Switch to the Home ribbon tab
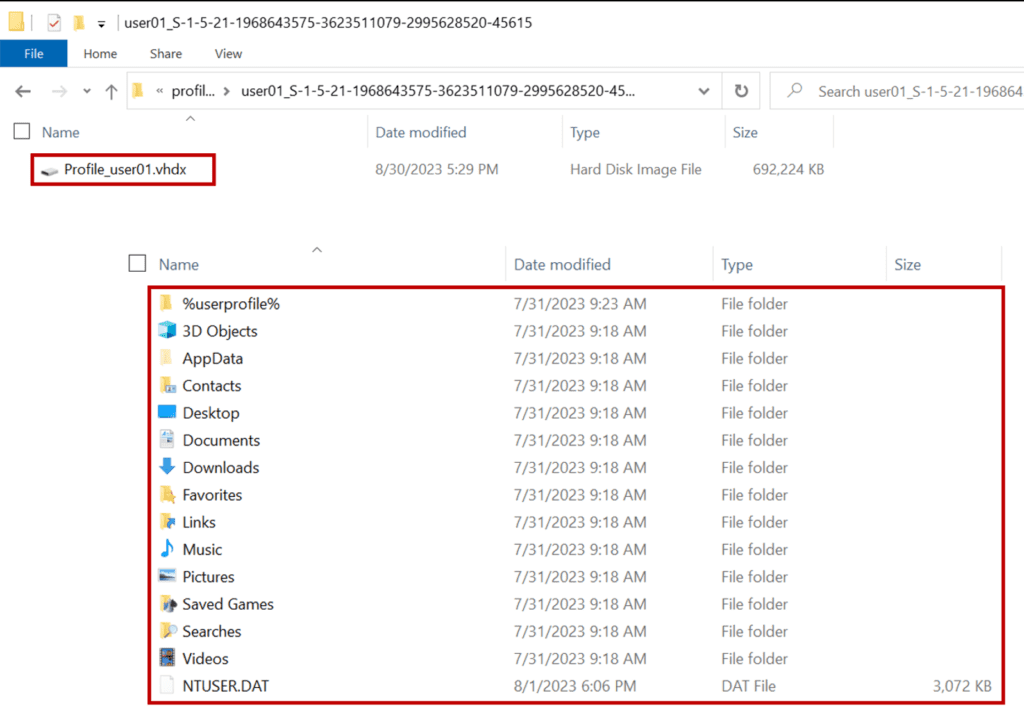The width and height of the screenshot is (1024, 725). click(100, 53)
